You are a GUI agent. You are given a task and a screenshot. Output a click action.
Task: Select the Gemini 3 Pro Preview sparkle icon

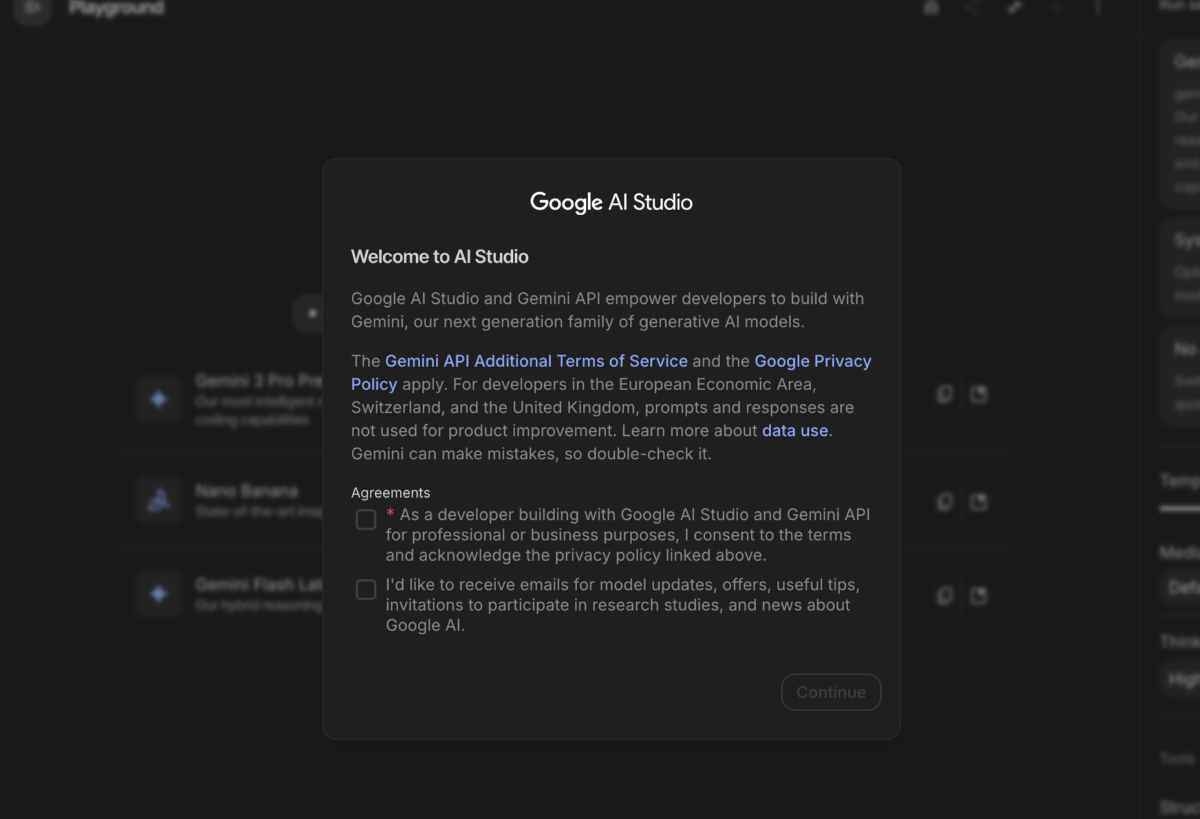(x=158, y=399)
